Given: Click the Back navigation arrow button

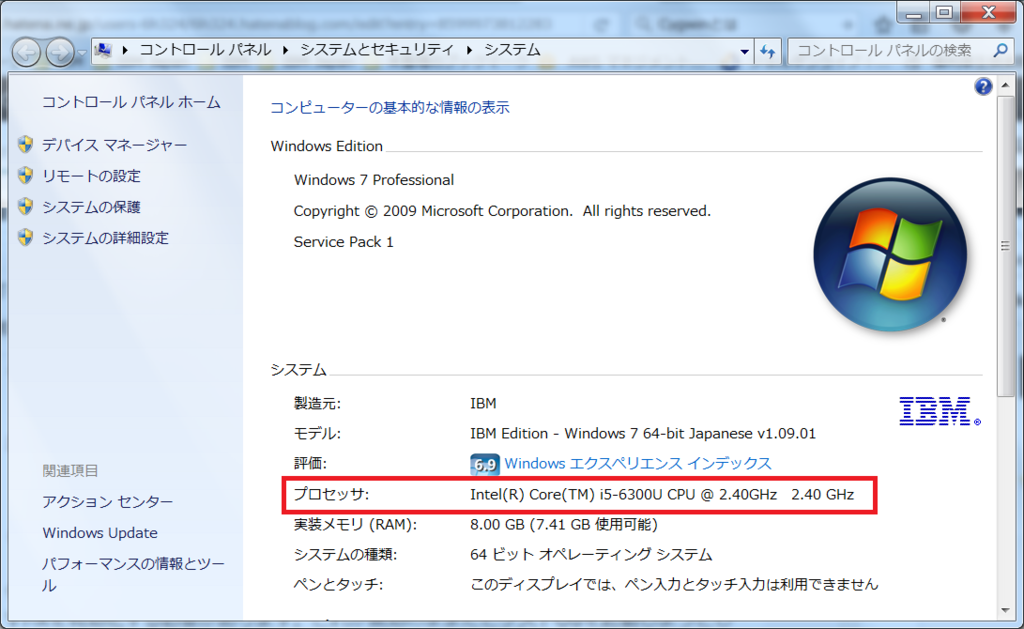Looking at the screenshot, I should click(27, 52).
